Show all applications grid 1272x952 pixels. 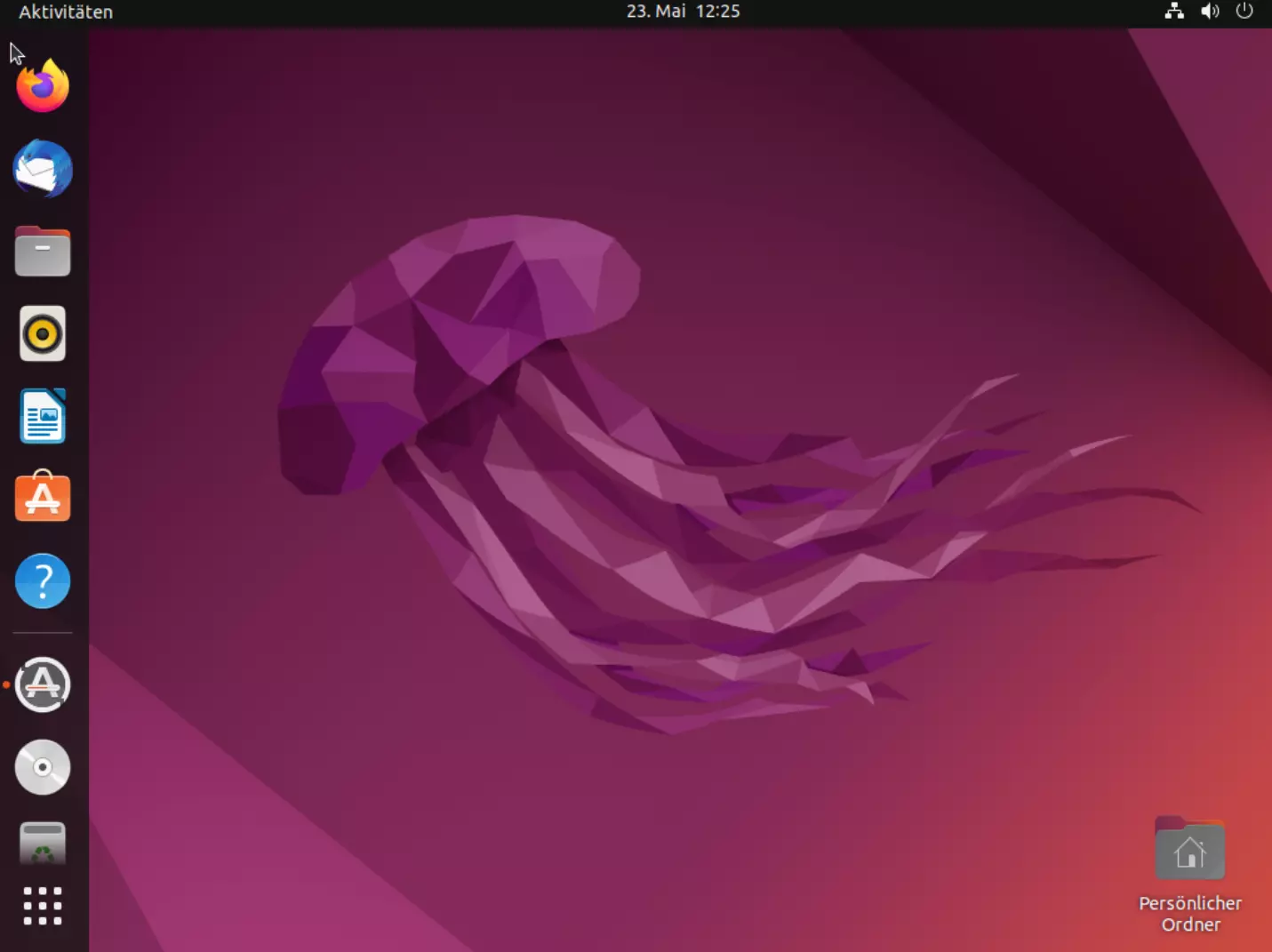click(43, 906)
